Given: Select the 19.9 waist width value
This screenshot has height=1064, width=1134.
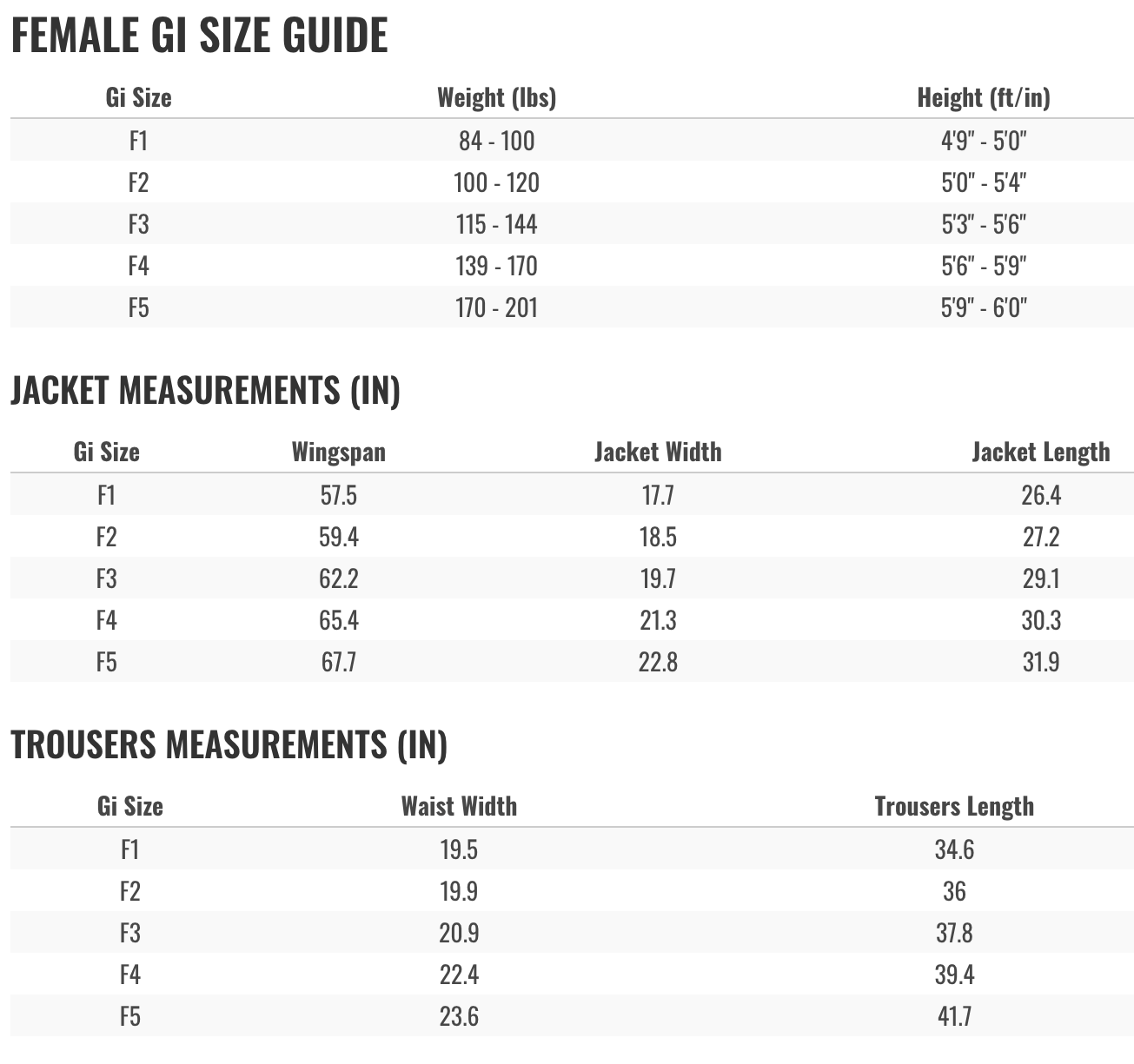Looking at the screenshot, I should tap(459, 891).
